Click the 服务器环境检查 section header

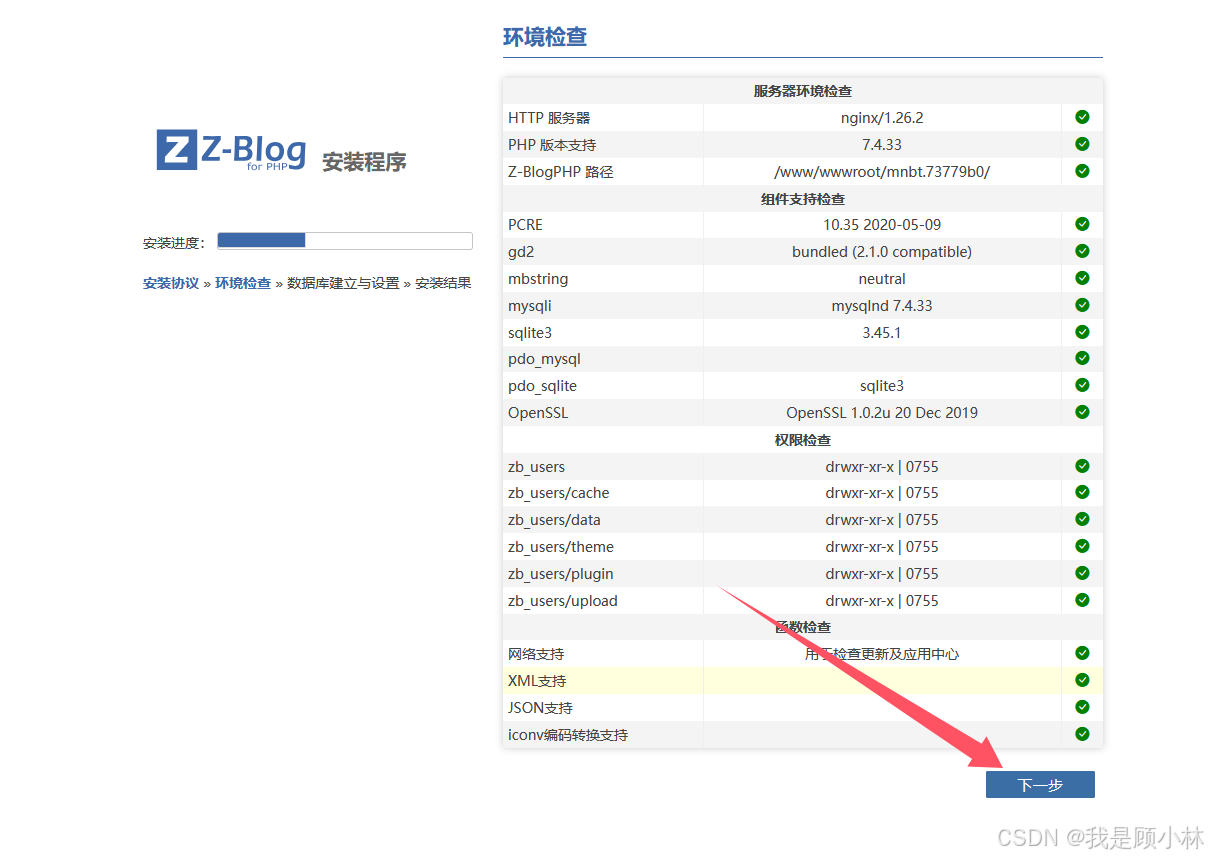pyautogui.click(x=803, y=91)
